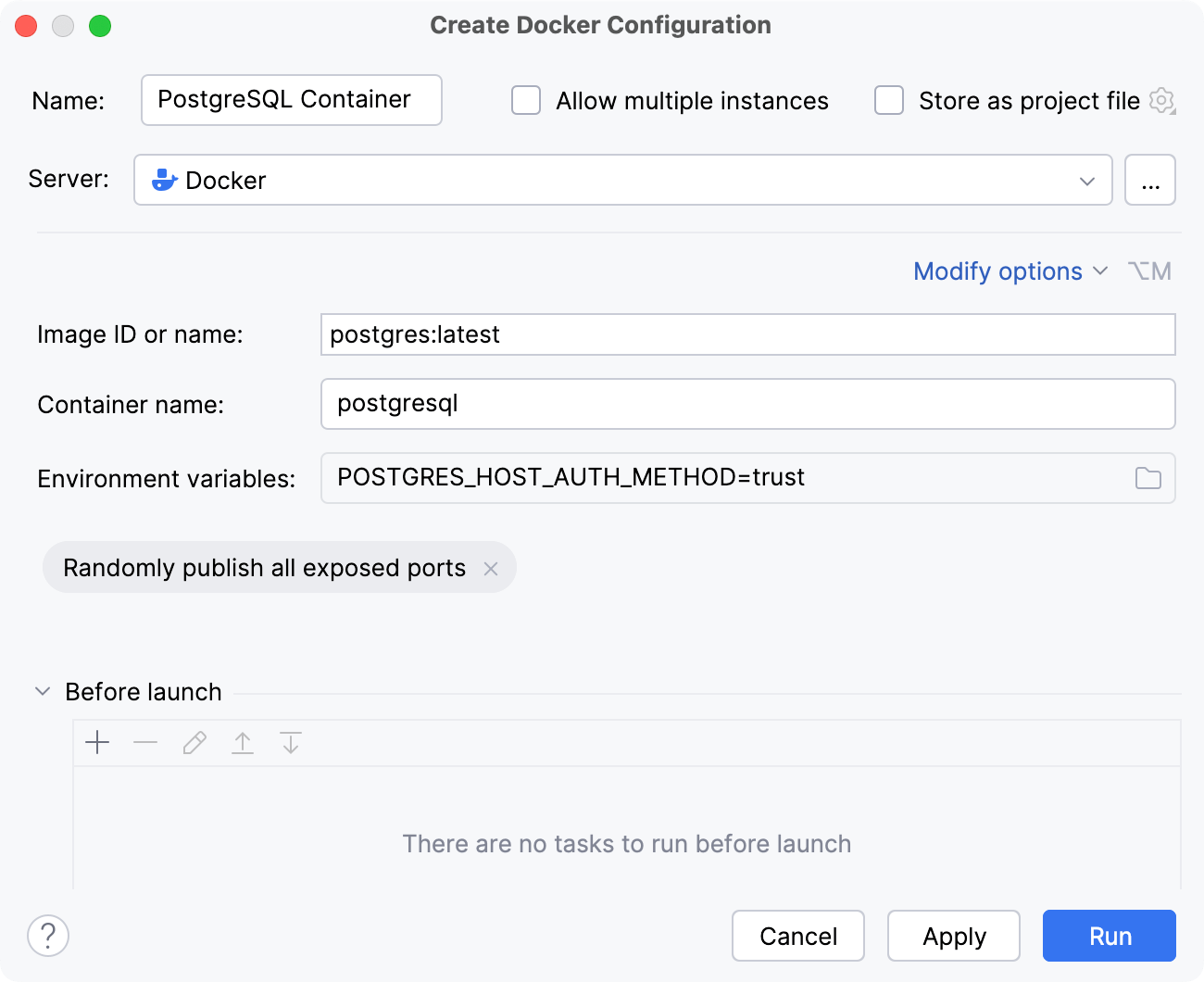Open the Modify options menu
The image size is (1204, 982).
tap(997, 271)
